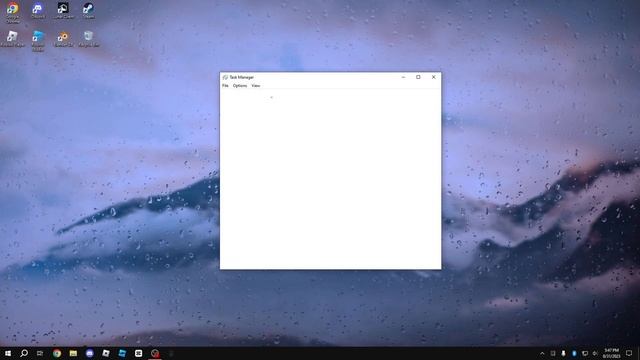Select the Steam desktop shortcut
The width and height of the screenshot is (640, 360).
pos(88,10)
